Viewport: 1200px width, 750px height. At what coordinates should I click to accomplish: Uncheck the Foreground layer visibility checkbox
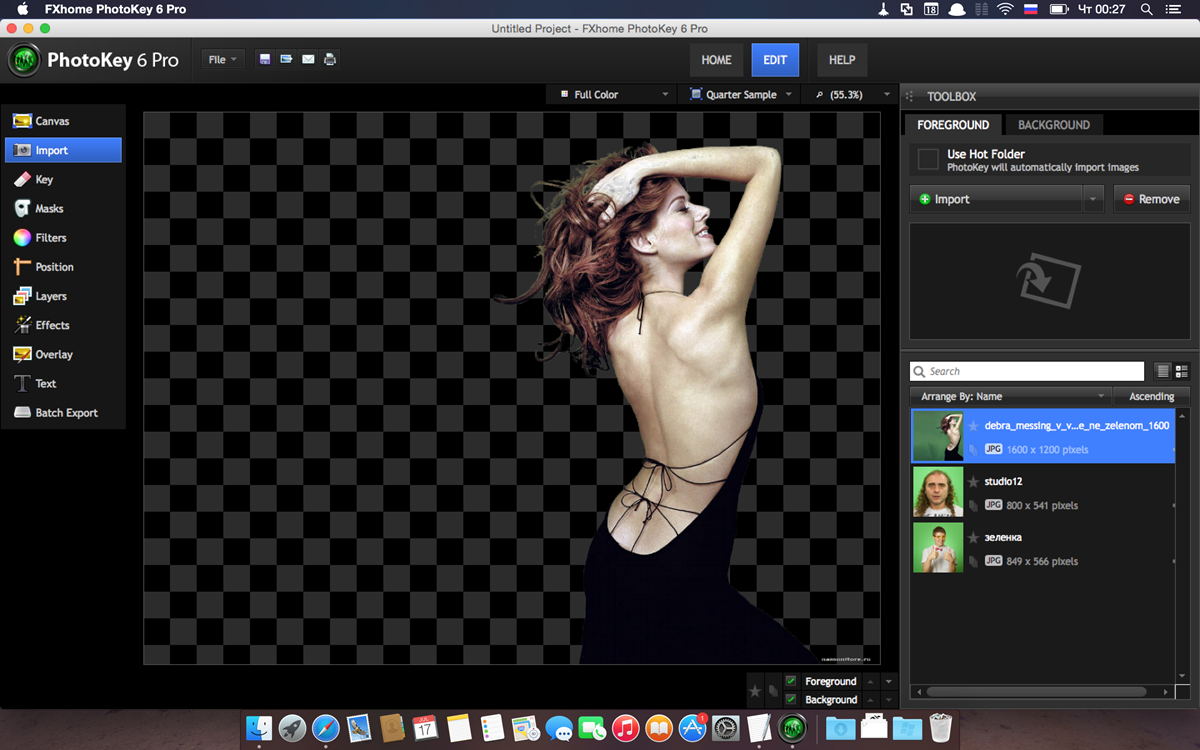791,681
